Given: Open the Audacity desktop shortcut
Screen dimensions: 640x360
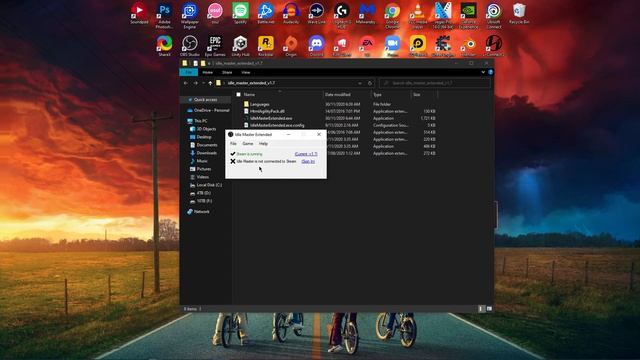Looking at the screenshot, I should 291,13.
